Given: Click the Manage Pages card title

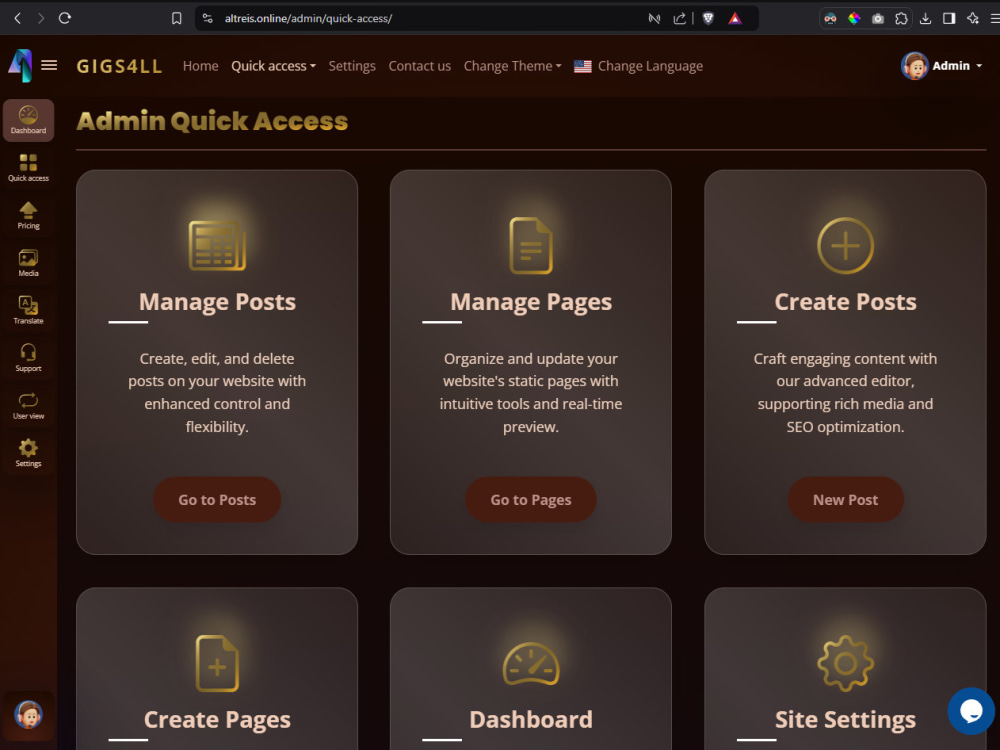Looking at the screenshot, I should point(531,302).
